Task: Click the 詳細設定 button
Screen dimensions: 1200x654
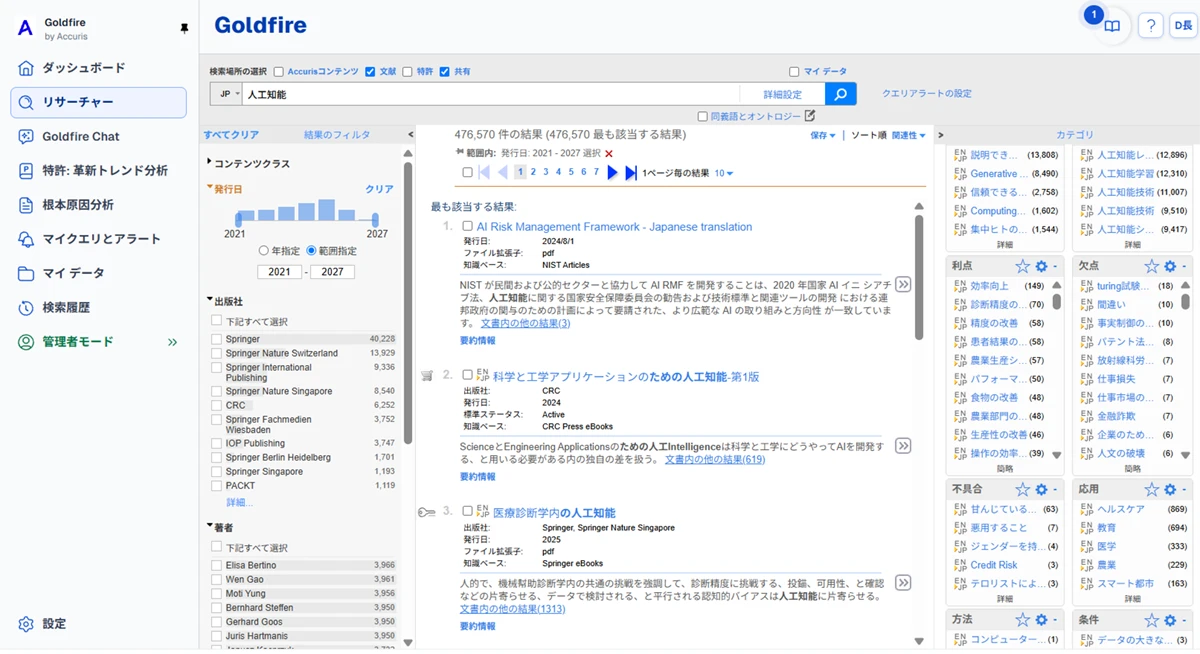Action: coord(783,94)
